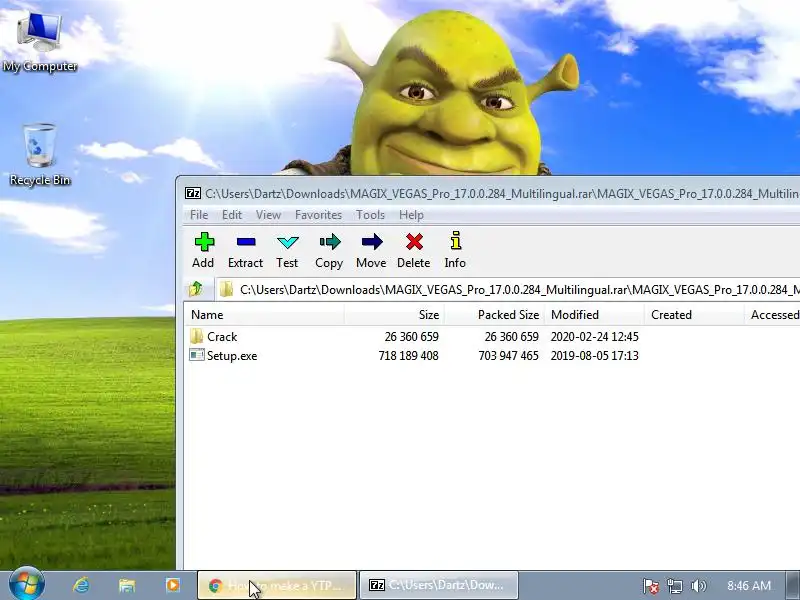
Task: Open the Tools menu
Action: point(370,215)
